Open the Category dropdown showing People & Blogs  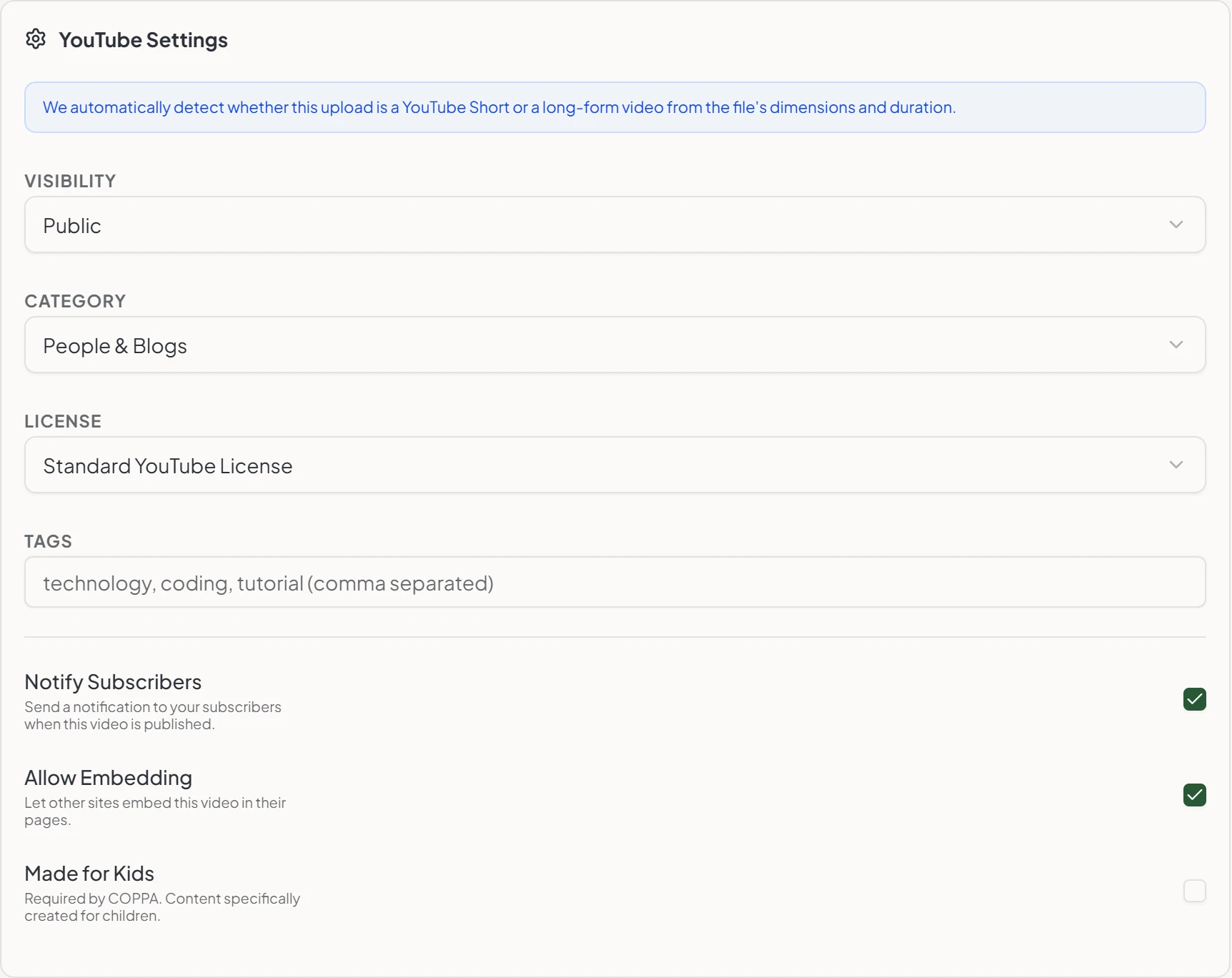point(615,345)
